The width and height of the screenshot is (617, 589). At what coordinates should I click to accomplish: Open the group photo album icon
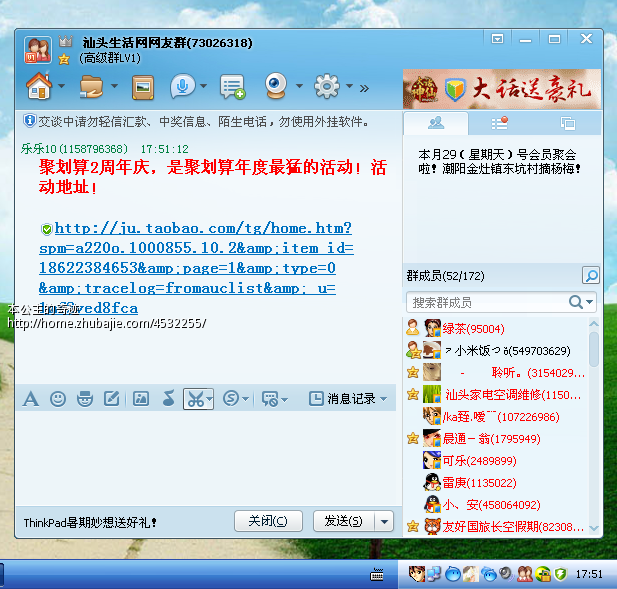tap(142, 87)
